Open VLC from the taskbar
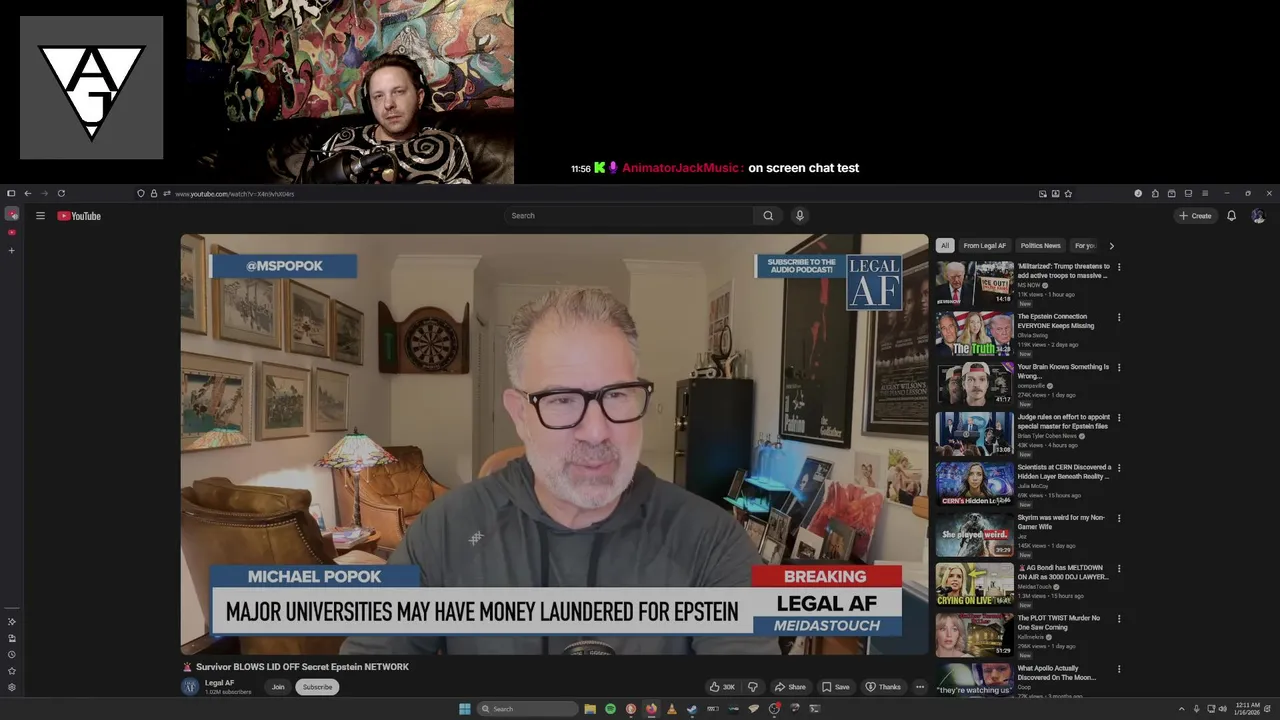Image resolution: width=1280 pixels, height=720 pixels. [671, 709]
